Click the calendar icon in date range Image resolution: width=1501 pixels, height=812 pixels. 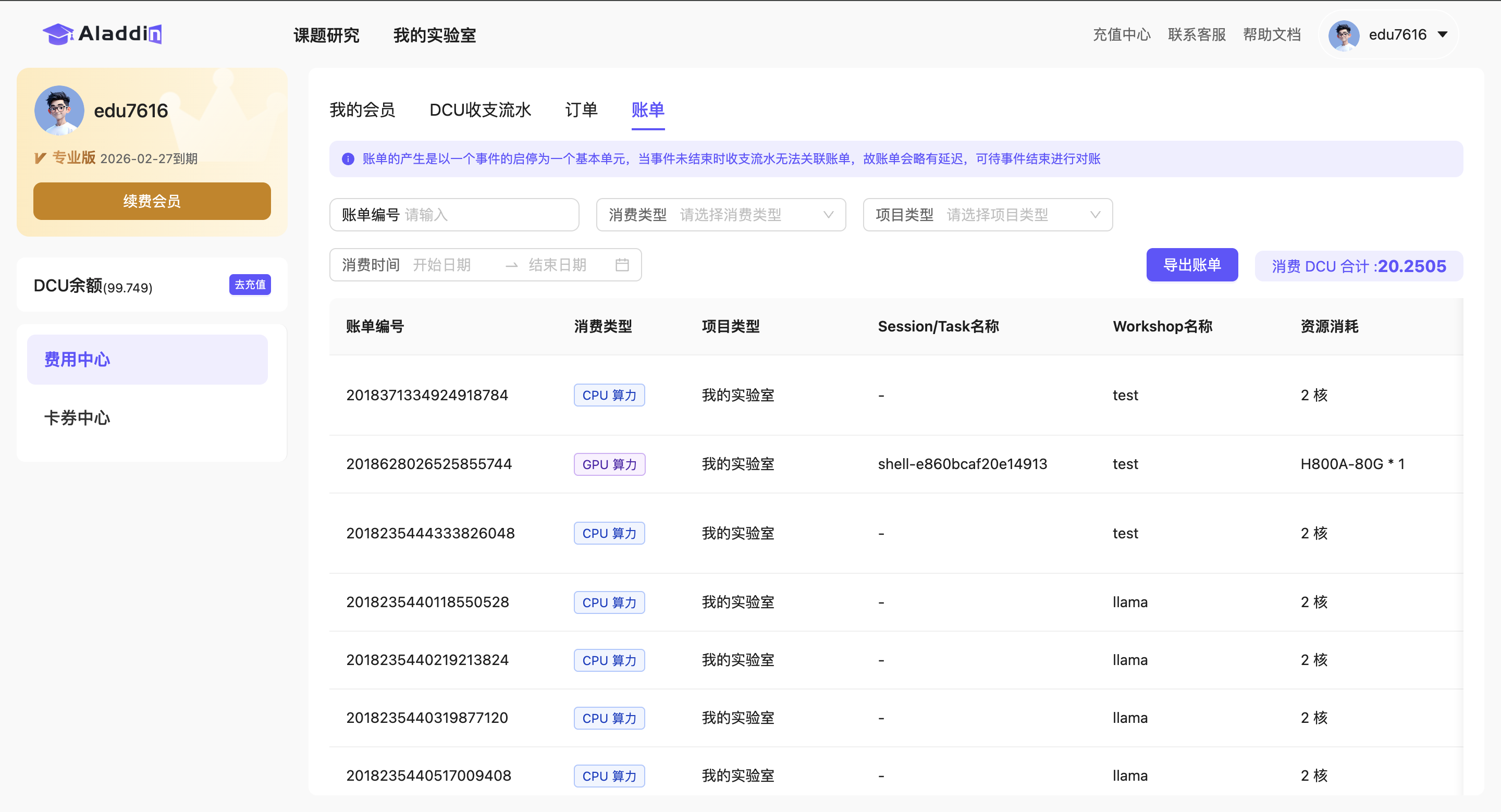[622, 265]
